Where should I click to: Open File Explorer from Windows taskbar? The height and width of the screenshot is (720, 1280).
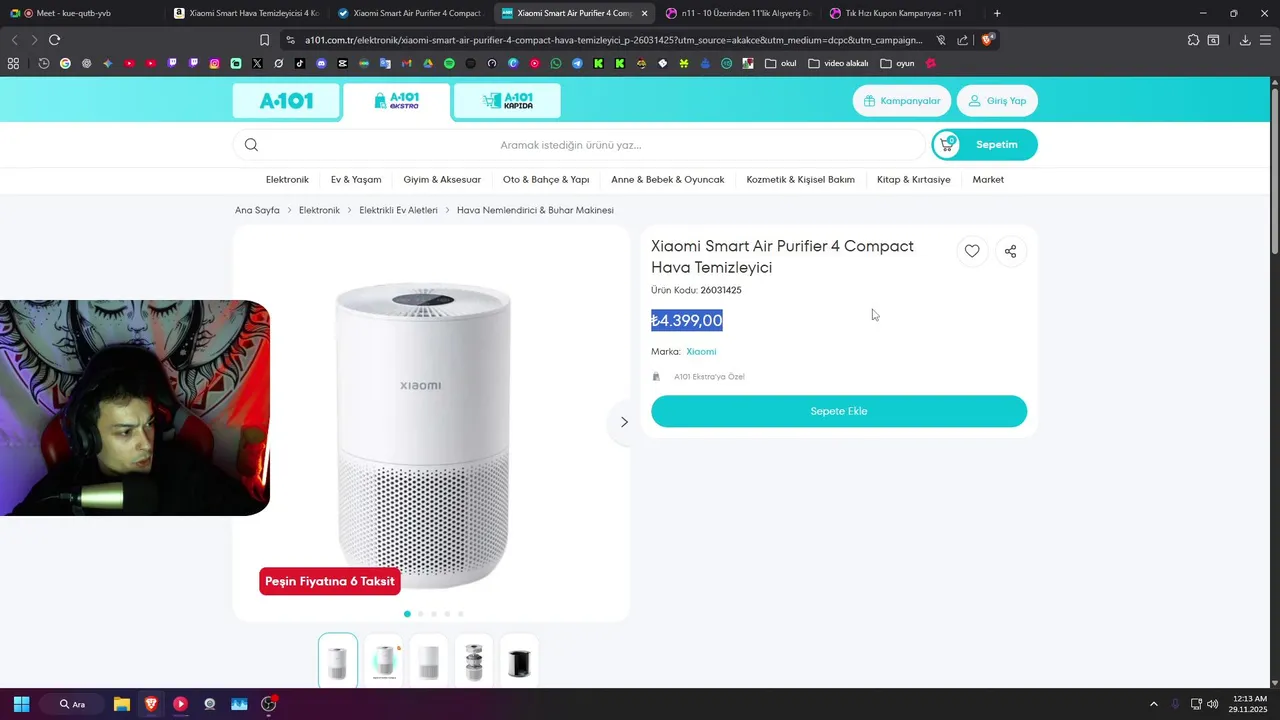coord(122,704)
